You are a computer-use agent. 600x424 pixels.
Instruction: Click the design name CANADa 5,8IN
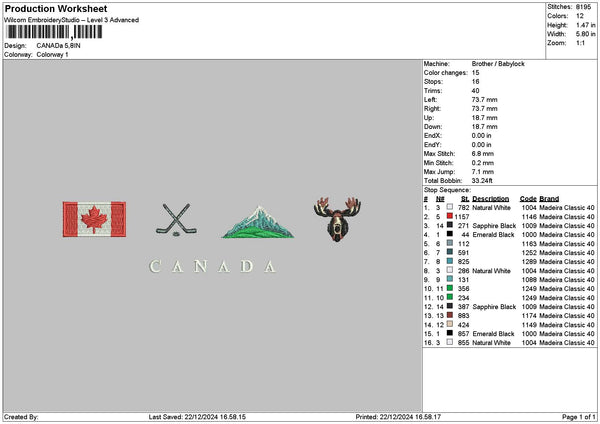[59, 46]
